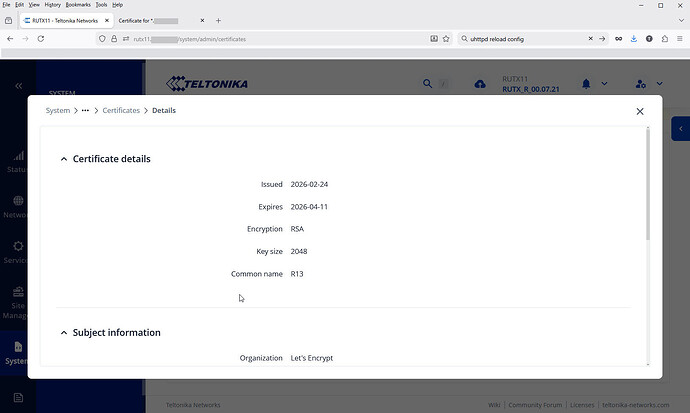Open the History menu
The height and width of the screenshot is (413, 690).
[x=52, y=5]
